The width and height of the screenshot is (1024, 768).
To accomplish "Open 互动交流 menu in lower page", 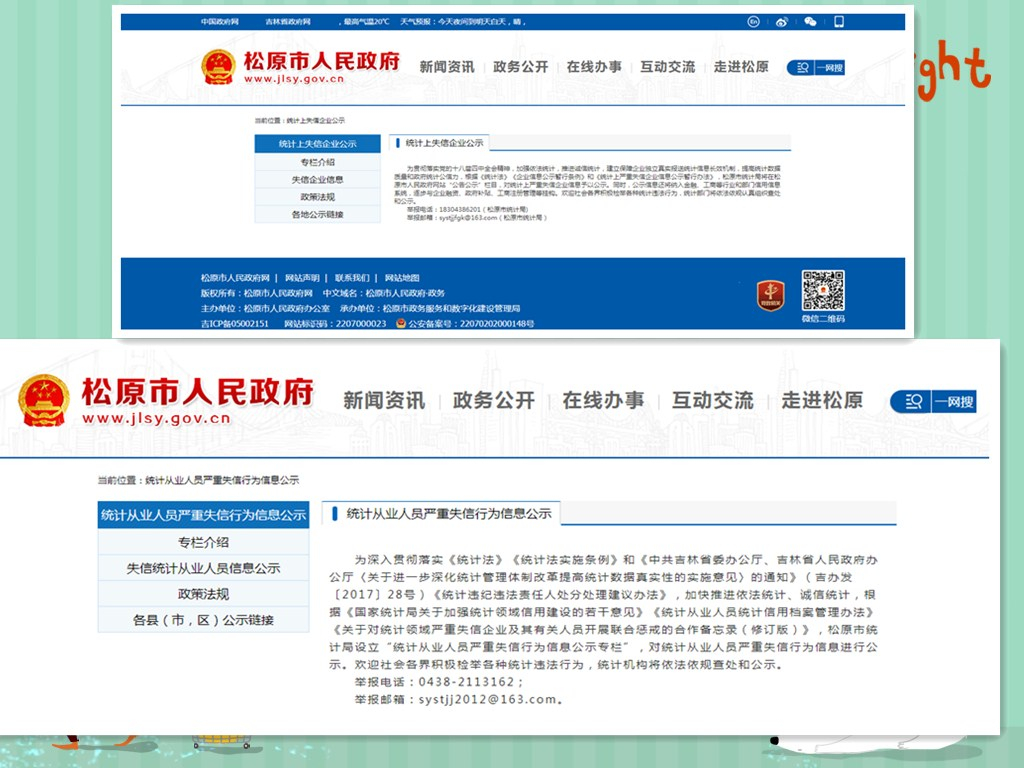I will click(712, 400).
